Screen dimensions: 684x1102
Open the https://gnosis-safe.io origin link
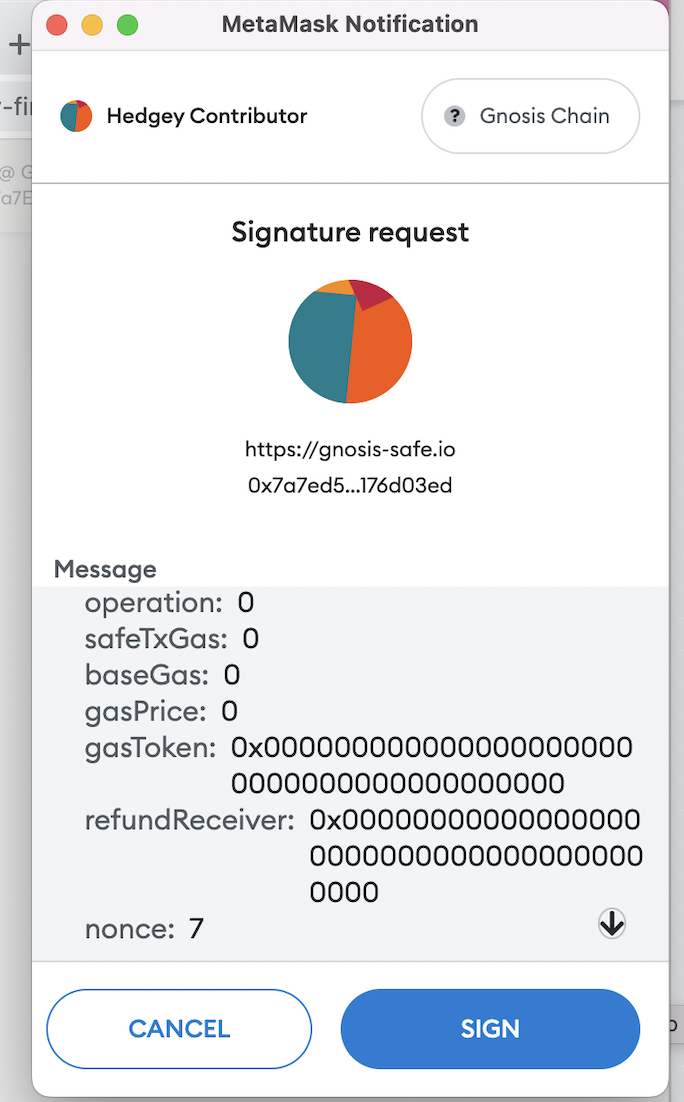coord(350,449)
